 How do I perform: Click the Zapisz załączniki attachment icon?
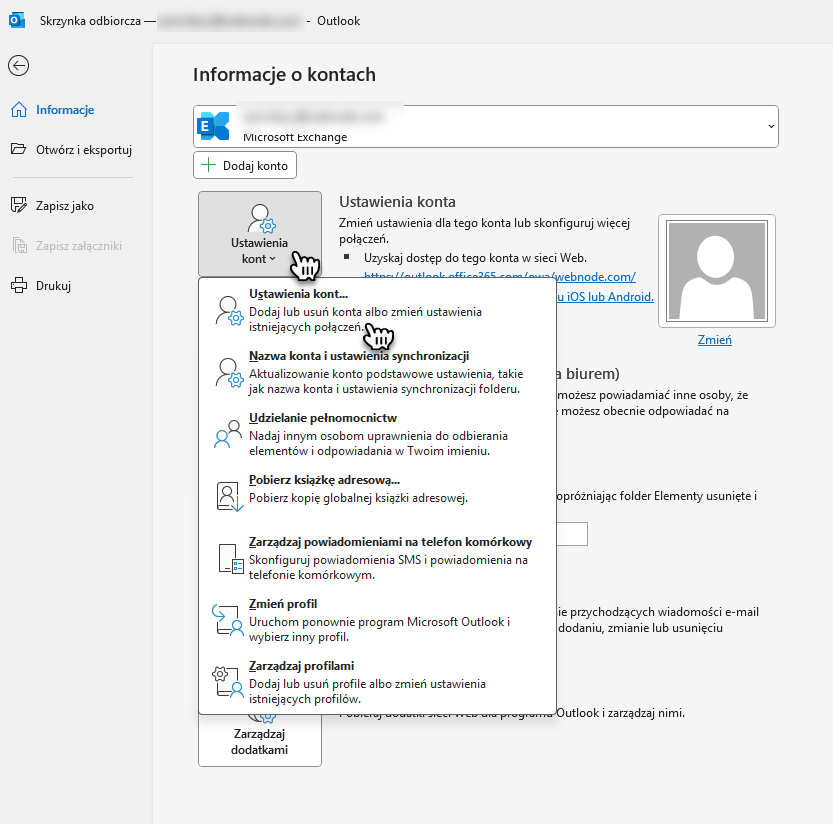pyautogui.click(x=20, y=245)
